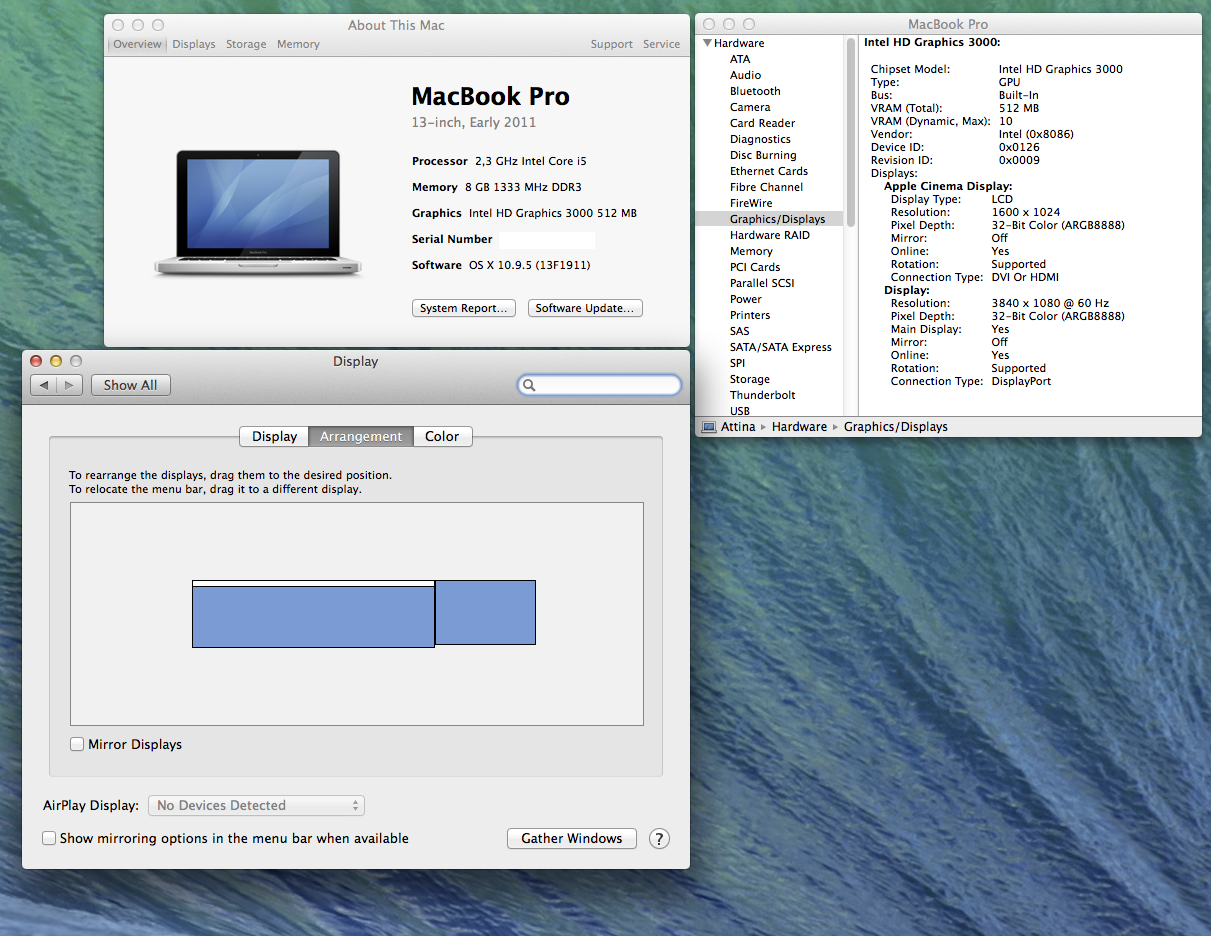Select Memory in the hardware list
This screenshot has width=1211, height=936.
(751, 251)
